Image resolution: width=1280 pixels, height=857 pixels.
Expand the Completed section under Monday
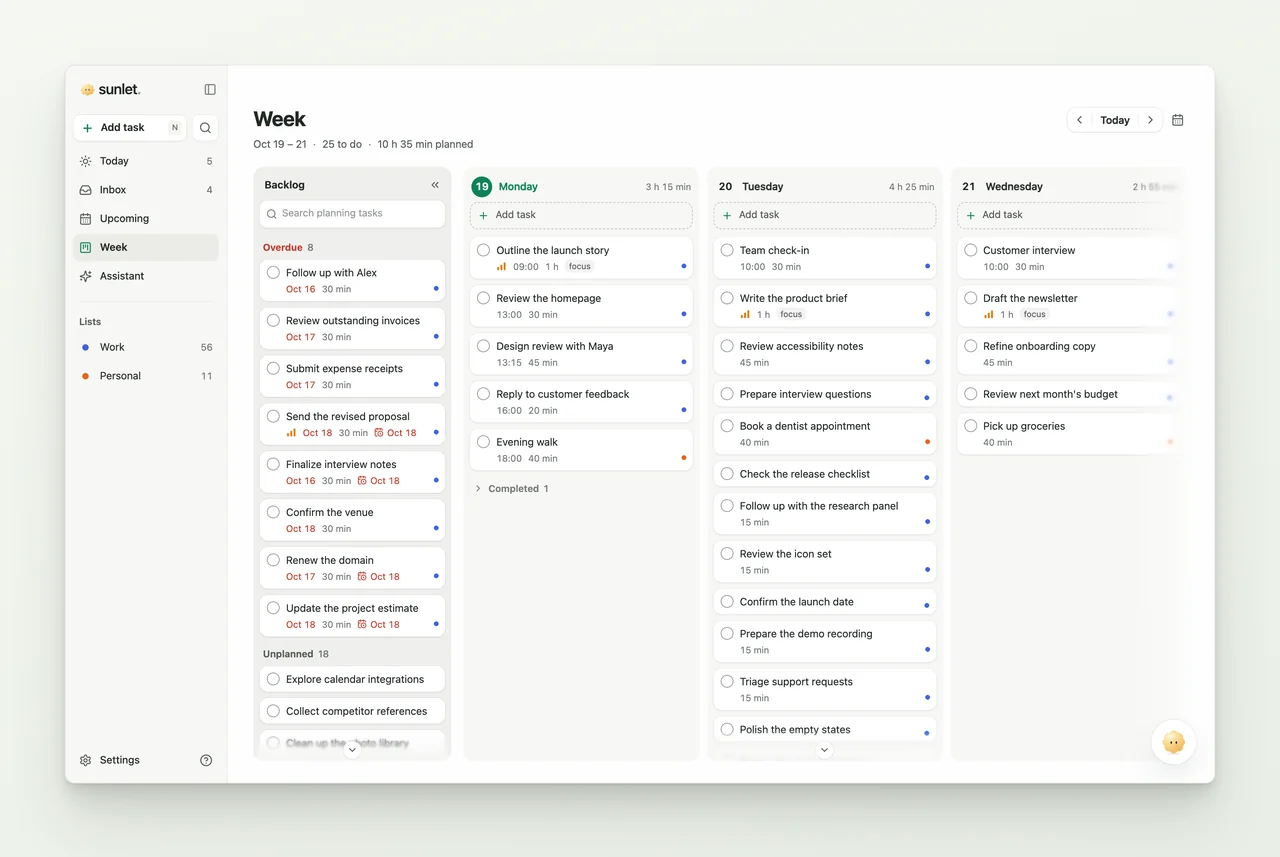[512, 489]
